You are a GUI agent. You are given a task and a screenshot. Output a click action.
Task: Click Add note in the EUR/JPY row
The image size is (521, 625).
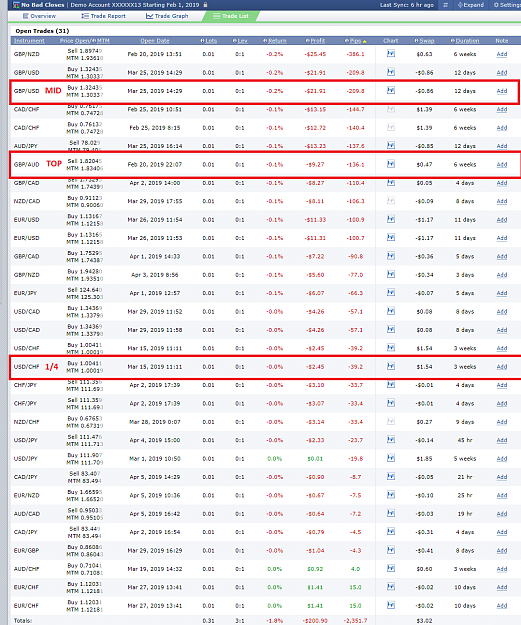502,293
